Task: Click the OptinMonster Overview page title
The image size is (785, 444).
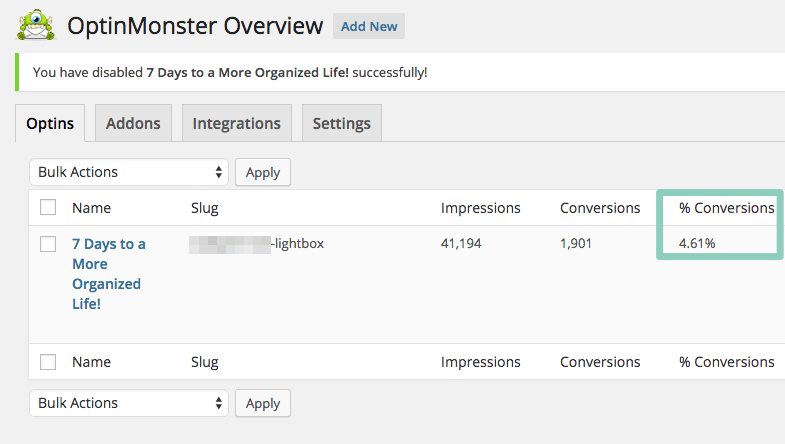Action: click(195, 26)
